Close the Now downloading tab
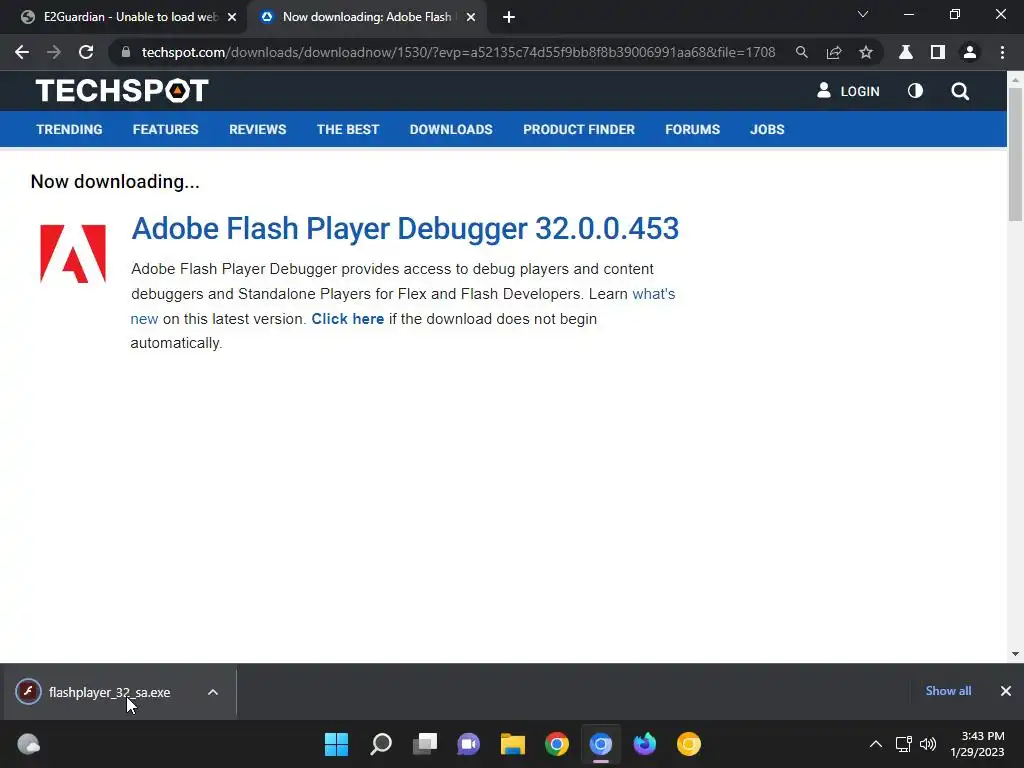Screen dimensions: 1024x768 (471, 17)
